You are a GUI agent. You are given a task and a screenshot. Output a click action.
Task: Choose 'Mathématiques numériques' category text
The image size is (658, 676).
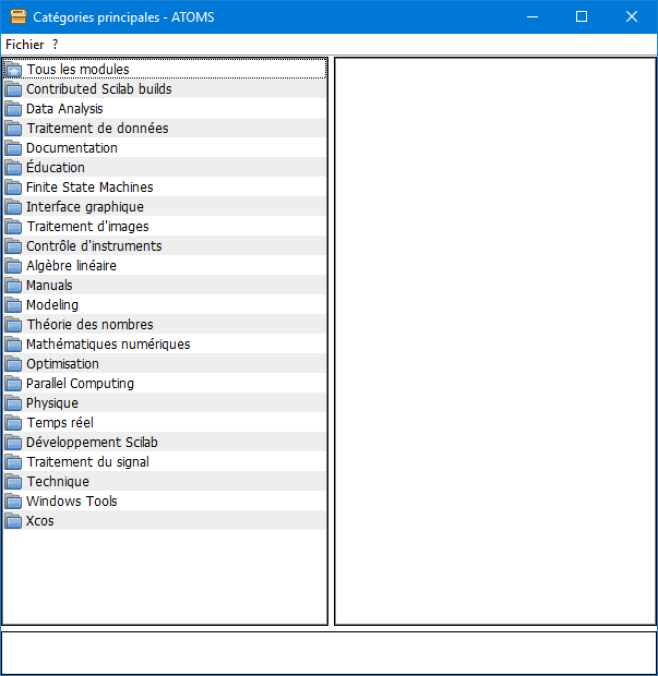(x=108, y=344)
